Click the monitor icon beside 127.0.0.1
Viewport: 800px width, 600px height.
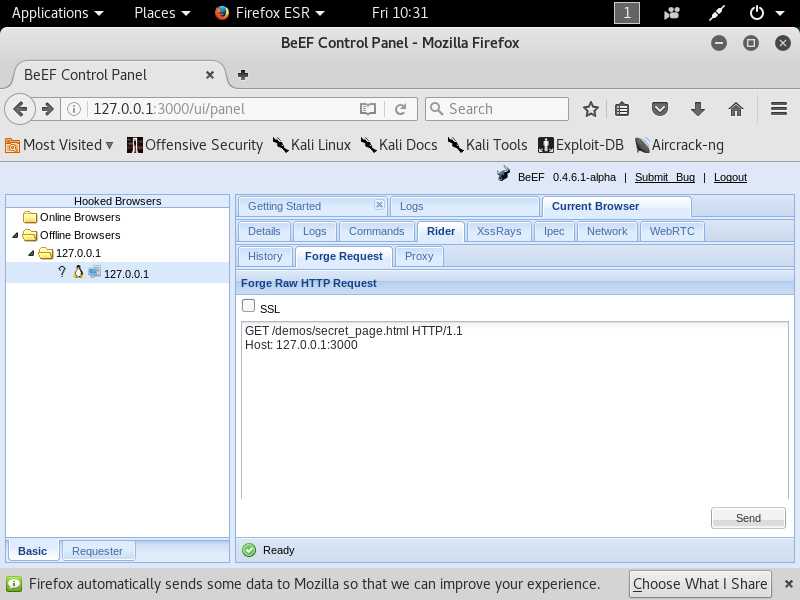point(94,272)
